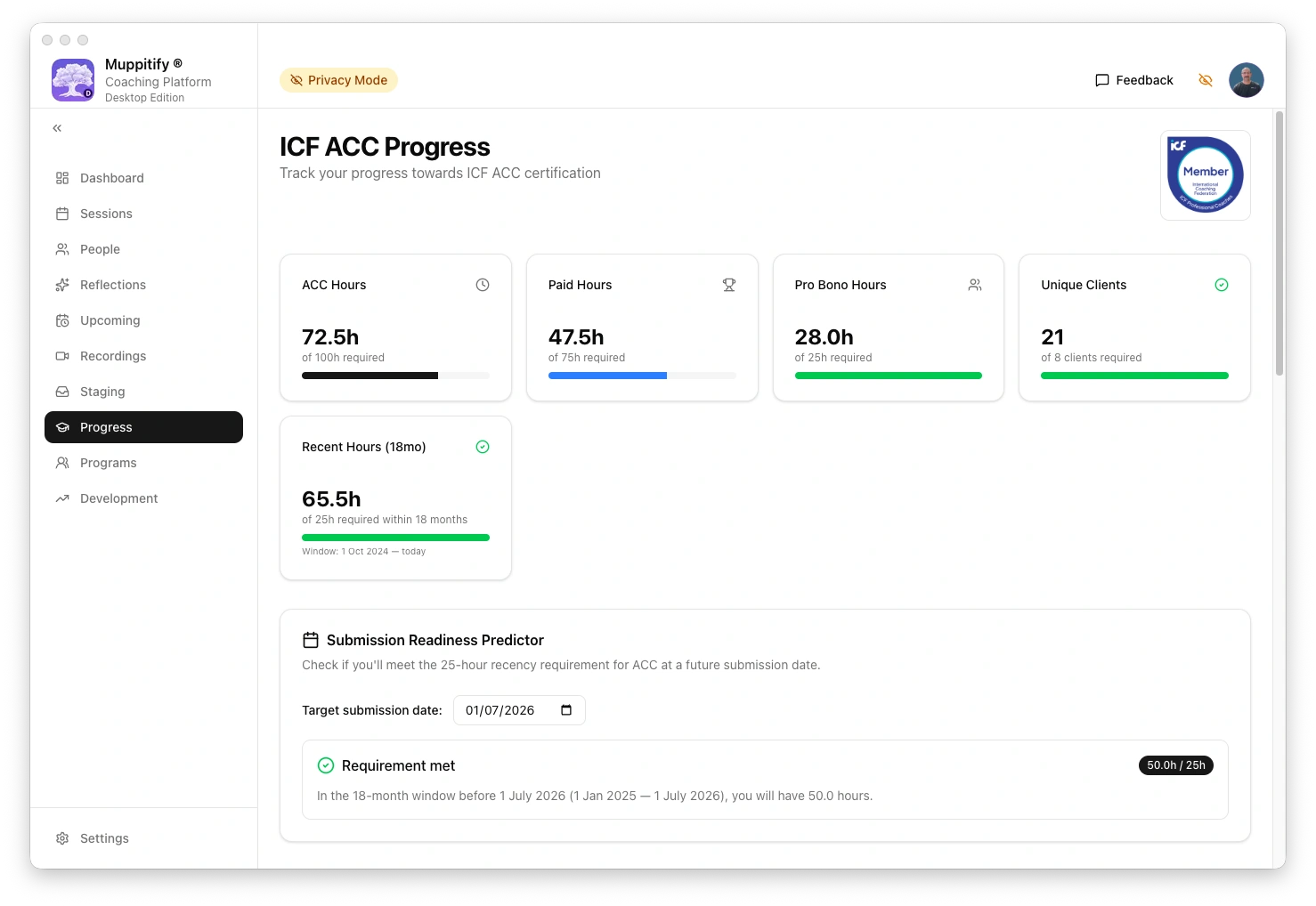Click the check circle on Recent Hours card
Image resolution: width=1316 pixels, height=906 pixels.
click(483, 447)
